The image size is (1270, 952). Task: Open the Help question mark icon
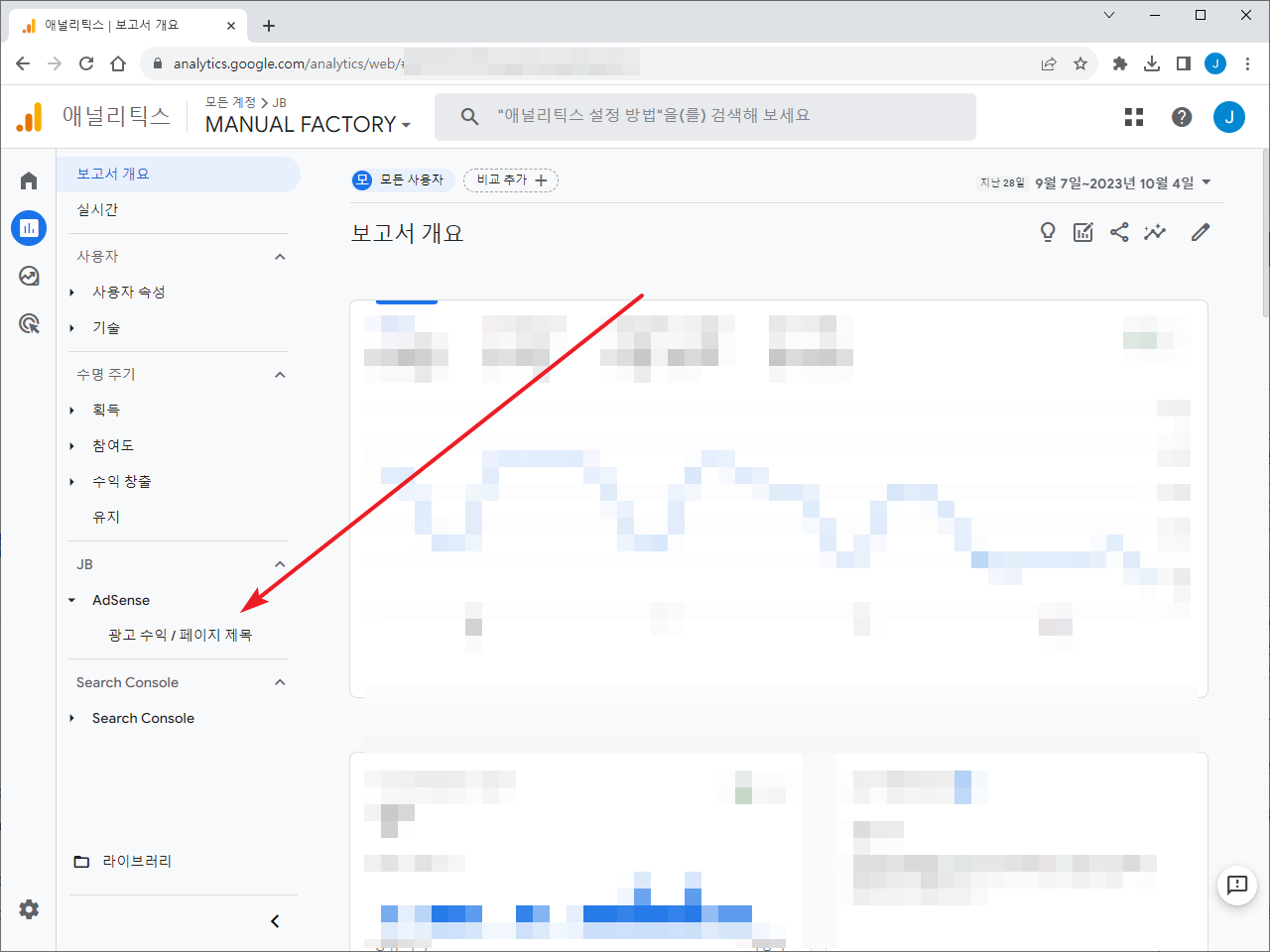click(1182, 117)
